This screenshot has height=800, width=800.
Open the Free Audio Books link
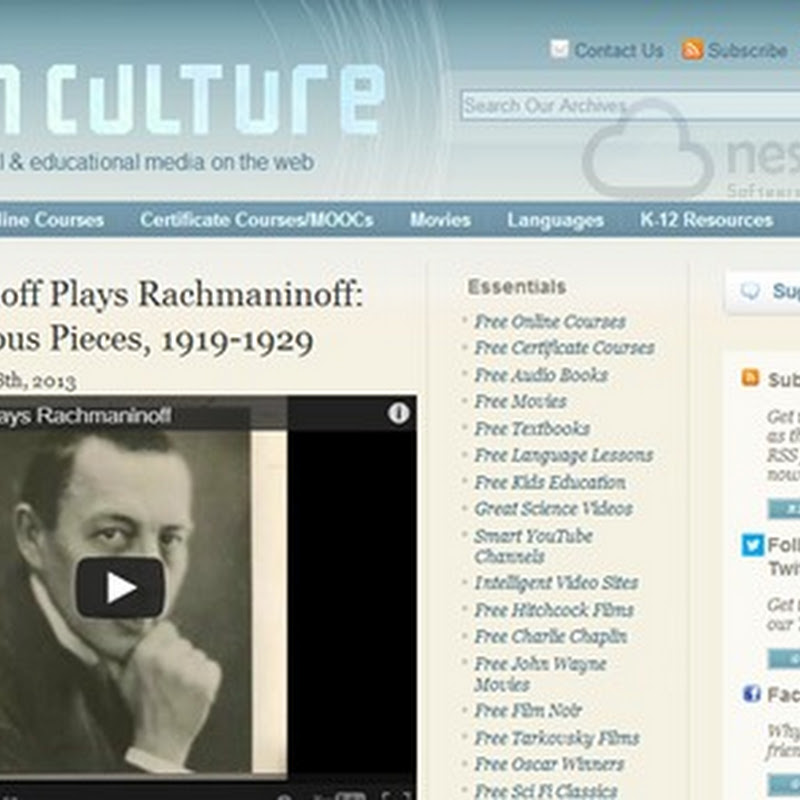[541, 375]
